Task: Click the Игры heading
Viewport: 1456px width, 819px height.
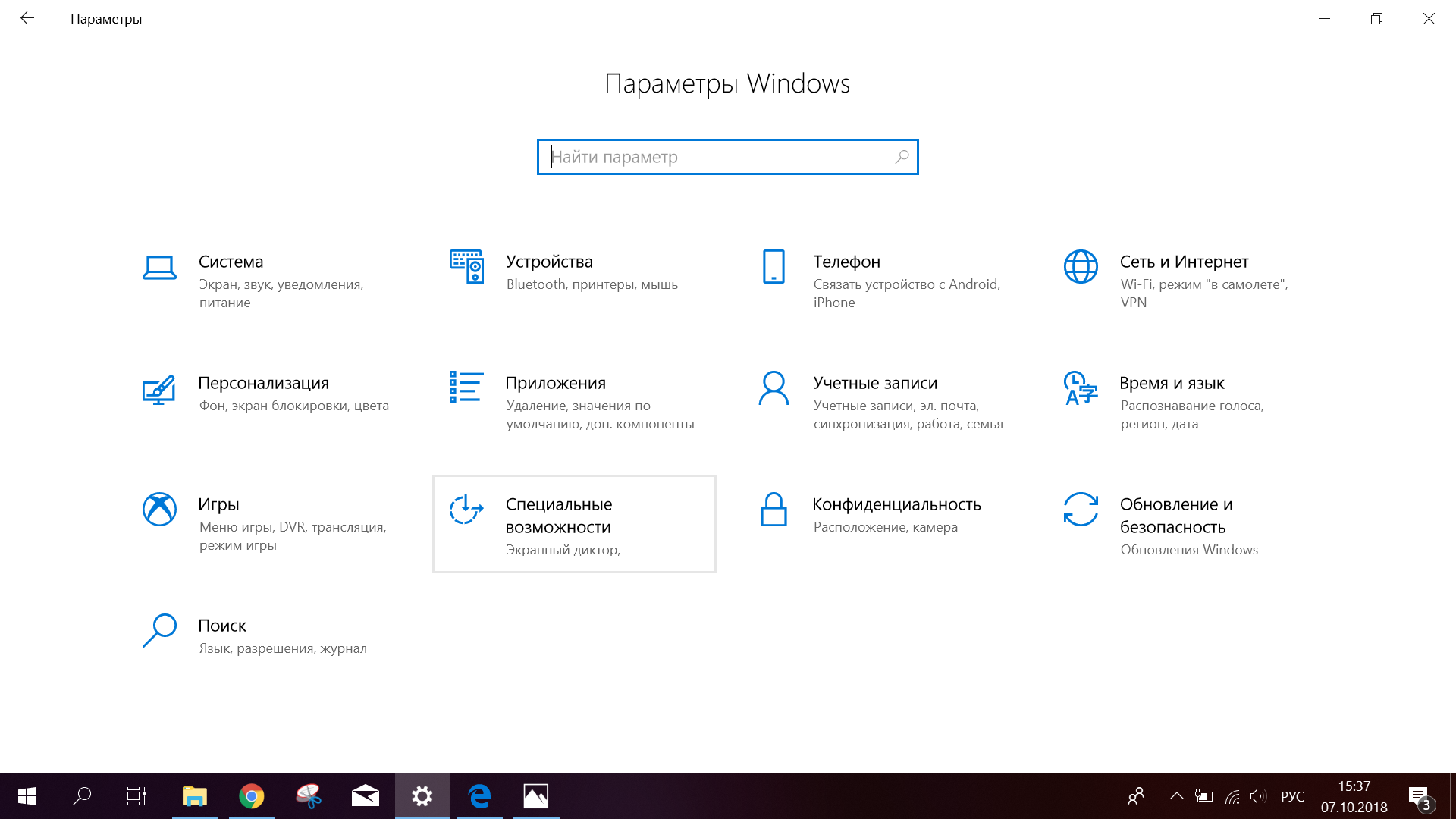Action: coord(219,504)
